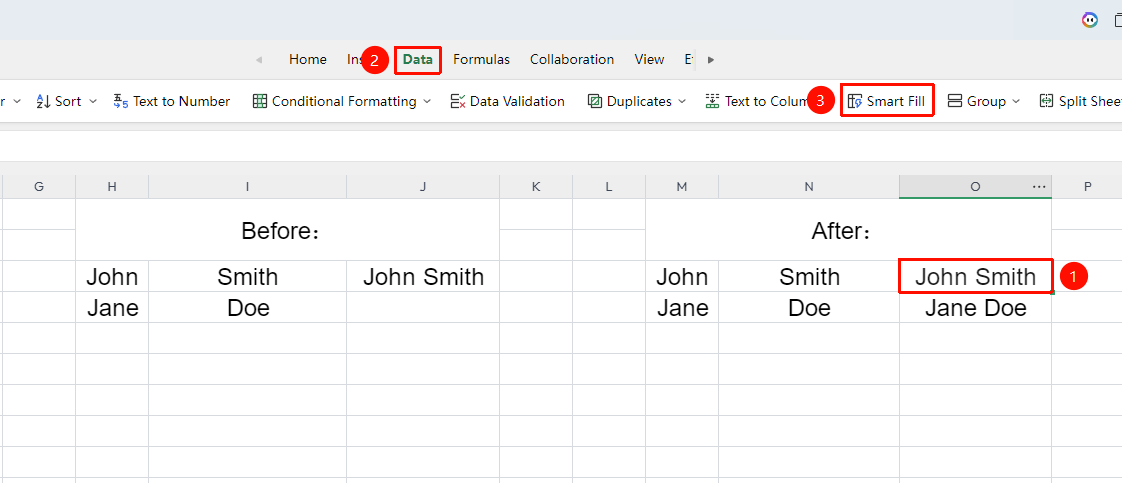Image resolution: width=1122 pixels, height=483 pixels.
Task: Select cell "Jane" in column M
Action: [x=682, y=308]
